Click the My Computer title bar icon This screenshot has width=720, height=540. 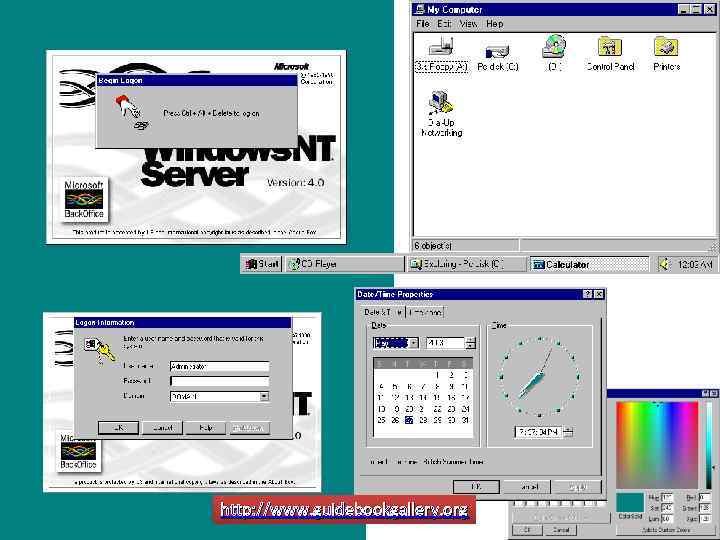(x=420, y=9)
